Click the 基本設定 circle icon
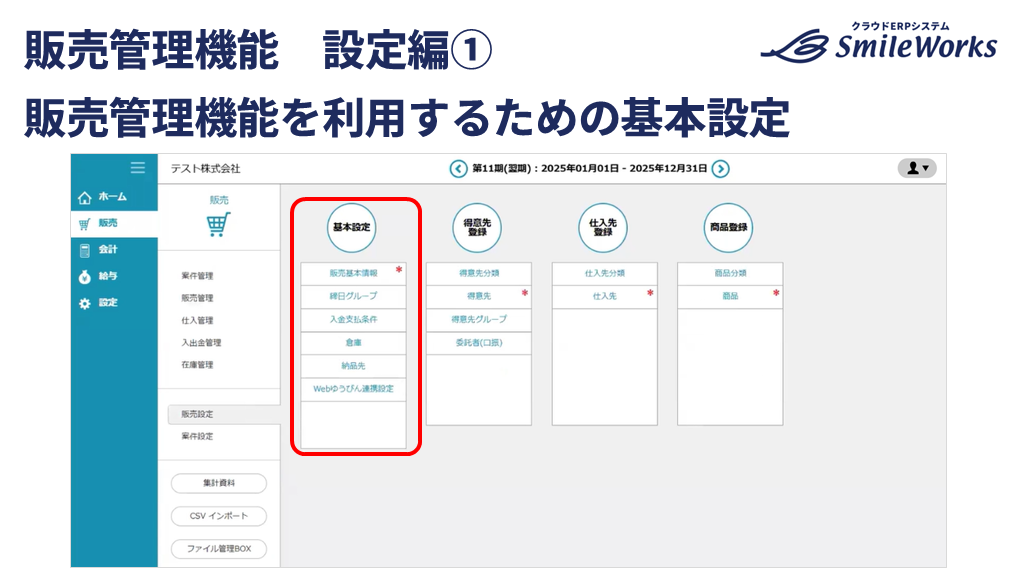Viewport: 1024px width, 576px height. tap(351, 227)
